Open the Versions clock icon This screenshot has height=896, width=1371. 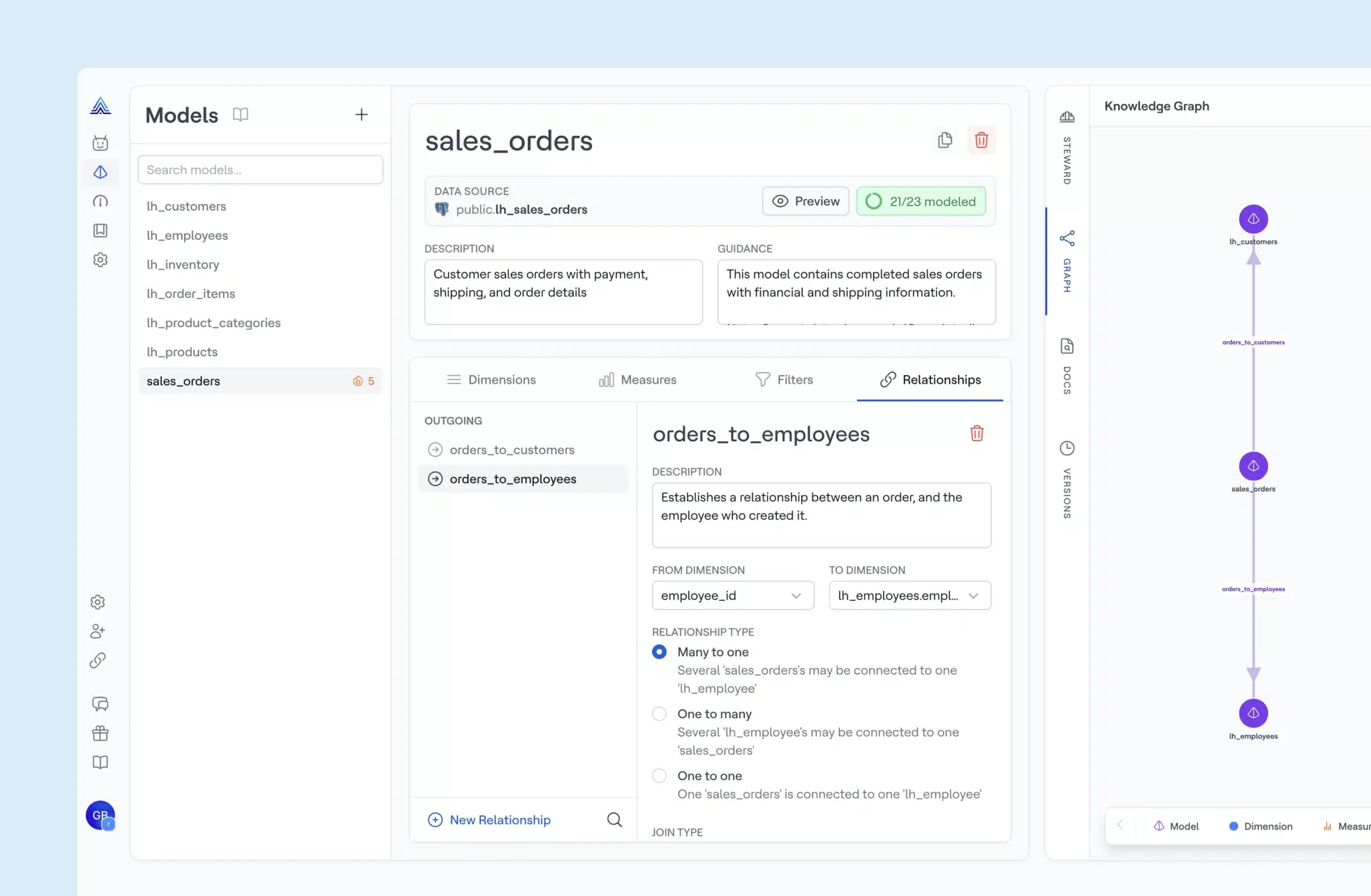coord(1067,448)
